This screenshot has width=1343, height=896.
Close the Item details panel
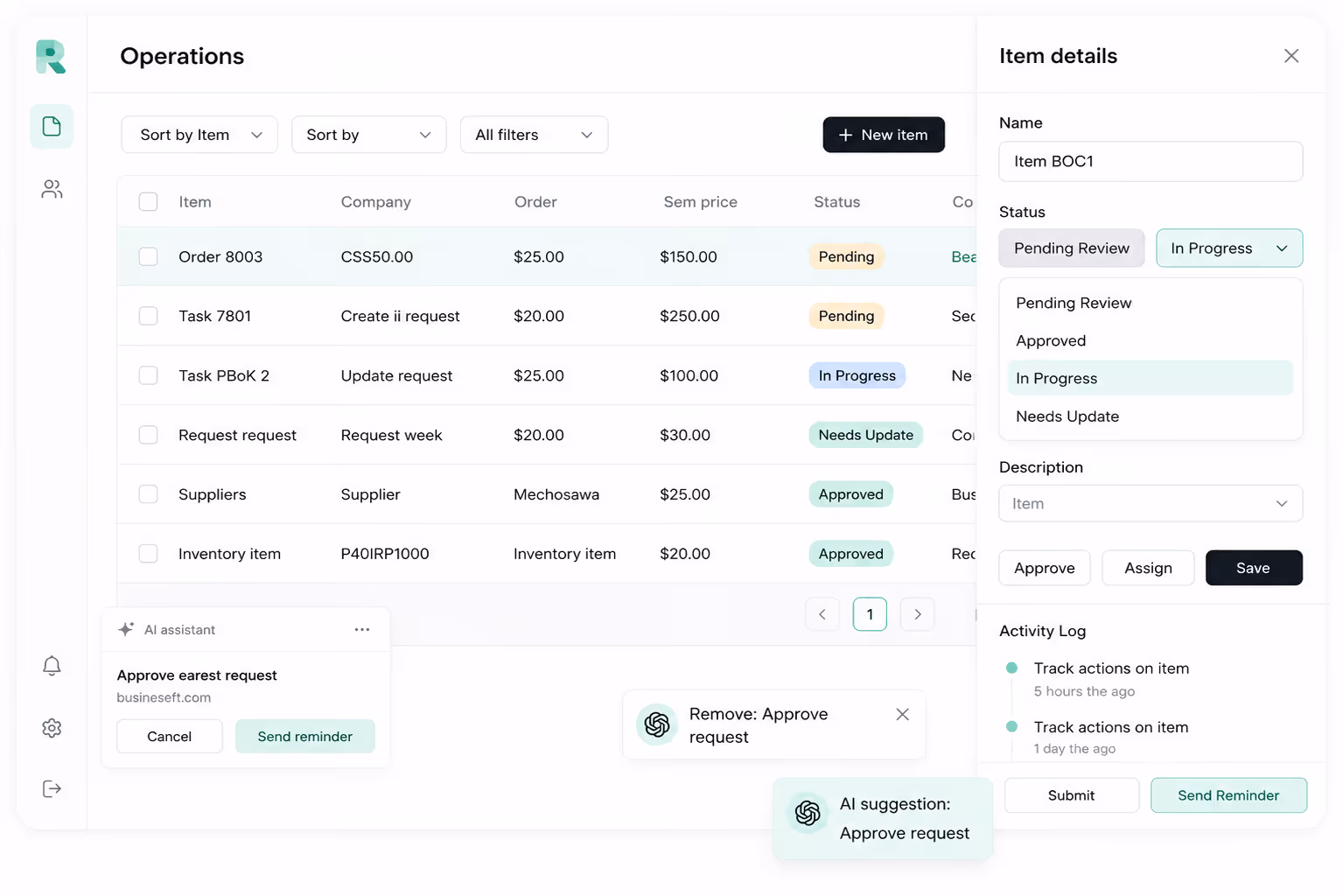1291,56
